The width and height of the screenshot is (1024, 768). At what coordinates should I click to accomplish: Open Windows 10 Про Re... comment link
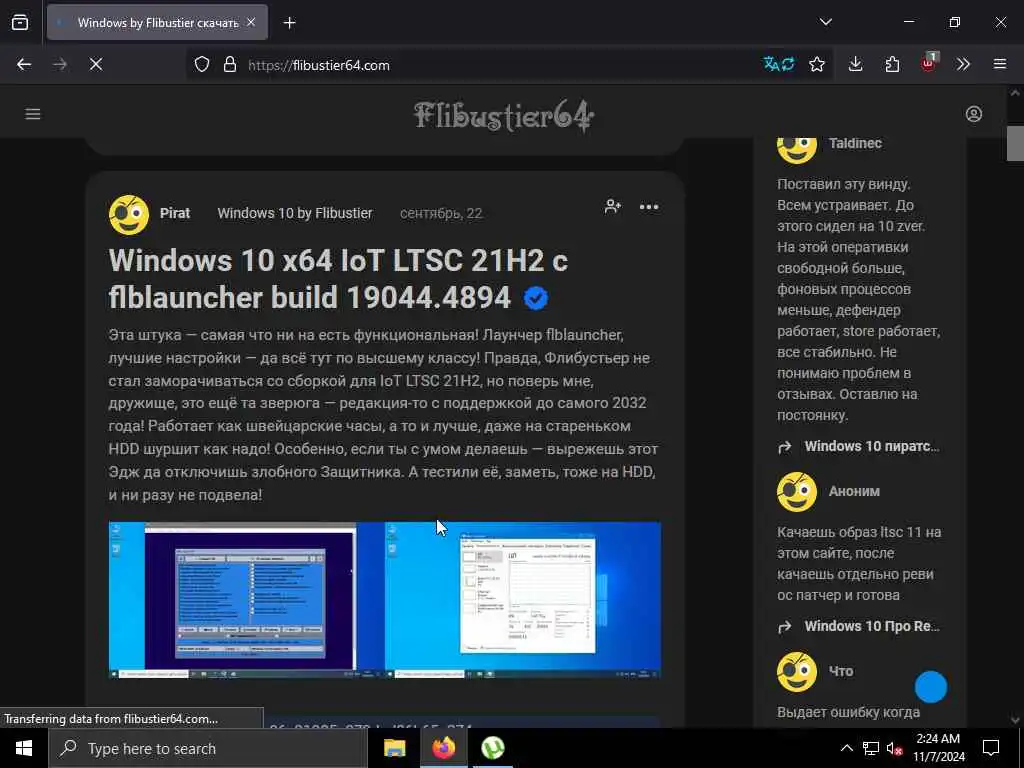(872, 626)
